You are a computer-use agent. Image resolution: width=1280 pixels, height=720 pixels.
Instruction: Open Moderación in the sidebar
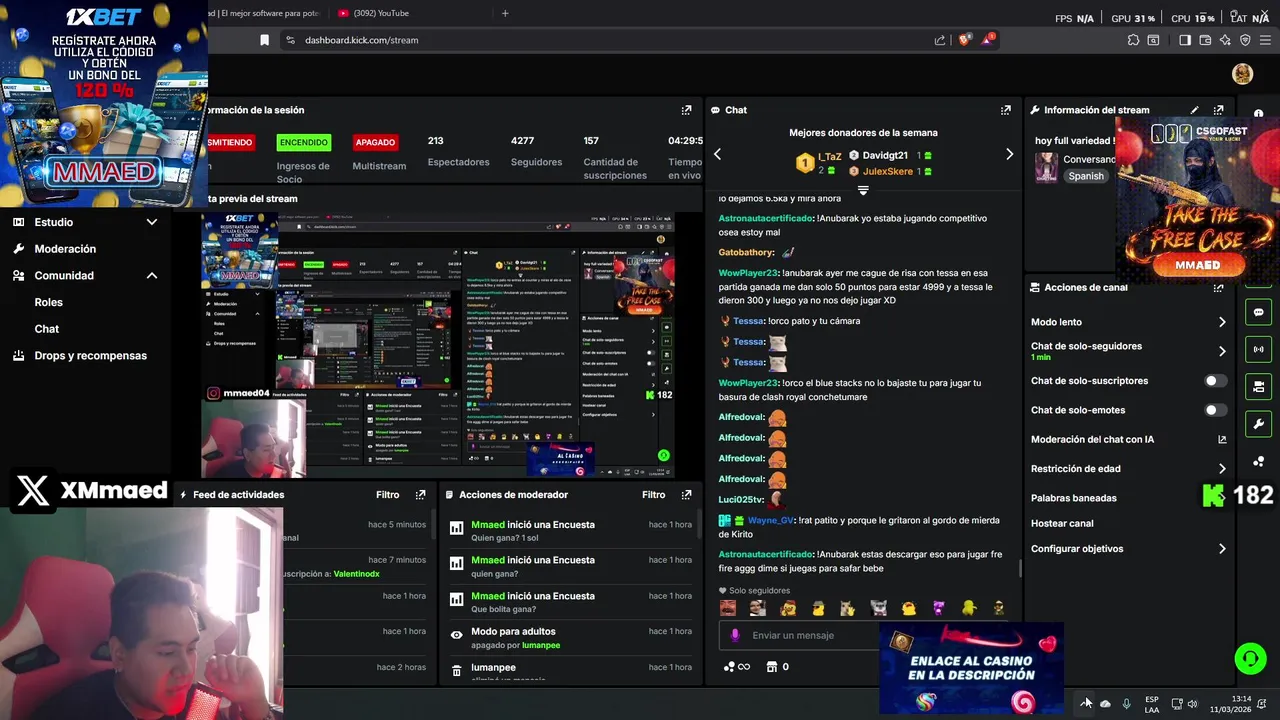65,249
